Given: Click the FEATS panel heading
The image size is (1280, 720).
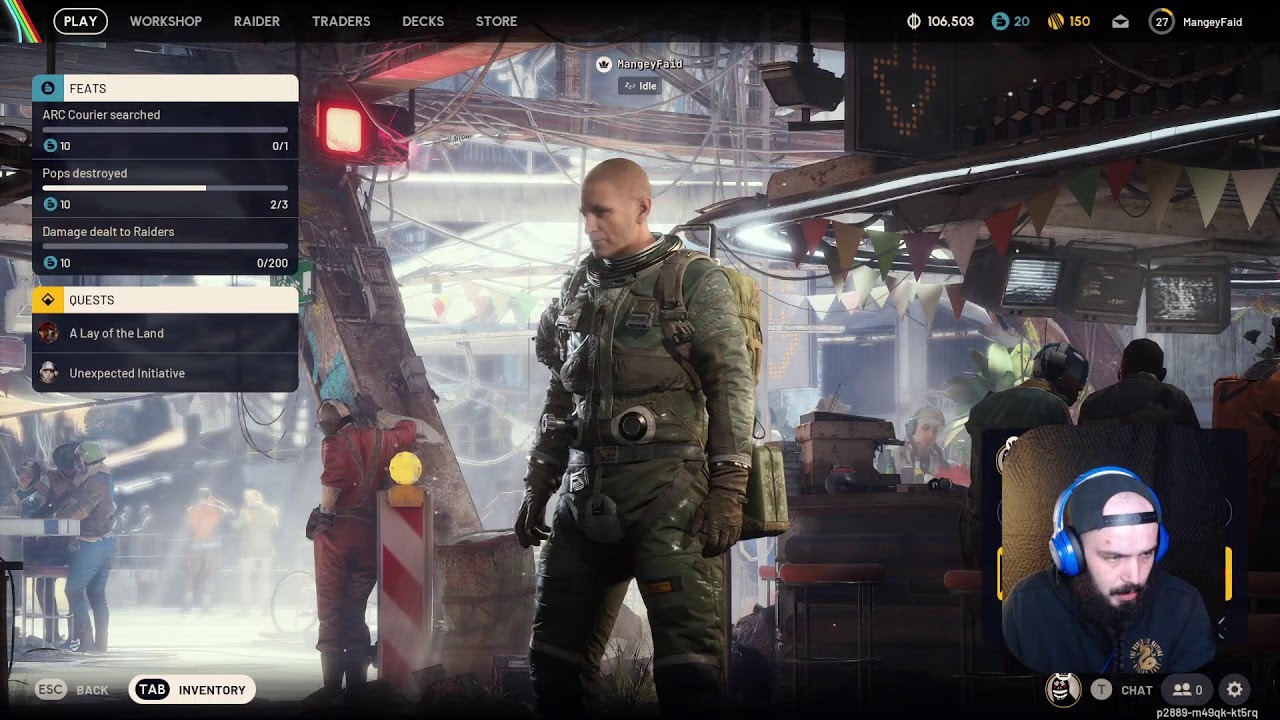Looking at the screenshot, I should tap(87, 89).
